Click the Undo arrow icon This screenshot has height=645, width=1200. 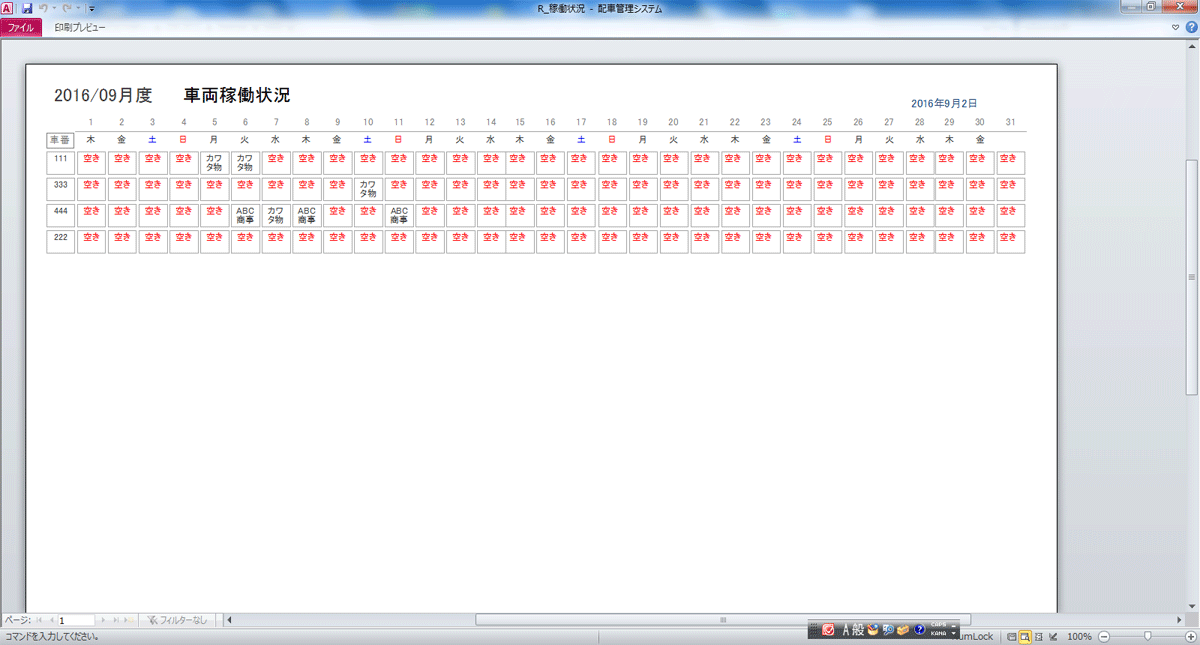click(x=43, y=8)
